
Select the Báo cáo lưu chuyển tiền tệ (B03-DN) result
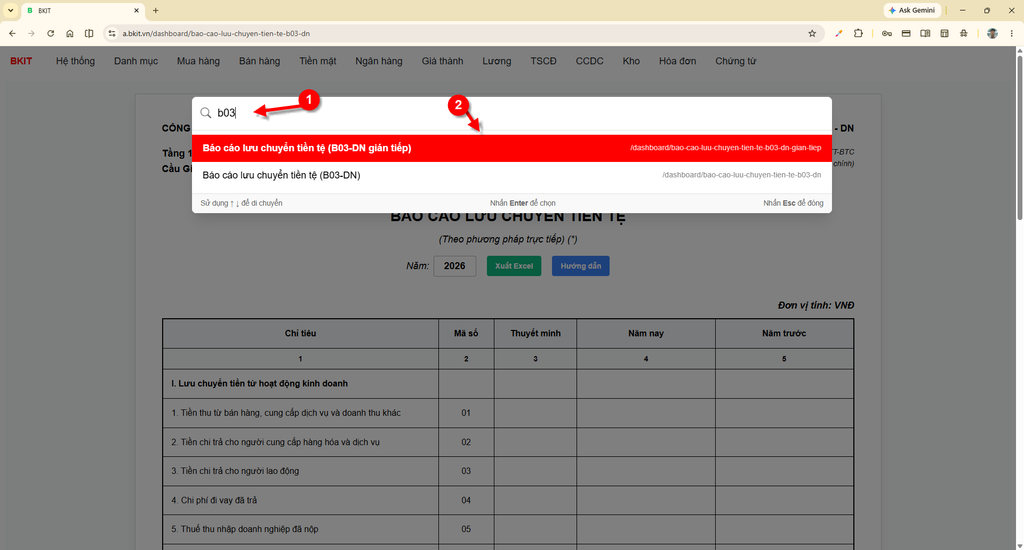tap(511, 175)
